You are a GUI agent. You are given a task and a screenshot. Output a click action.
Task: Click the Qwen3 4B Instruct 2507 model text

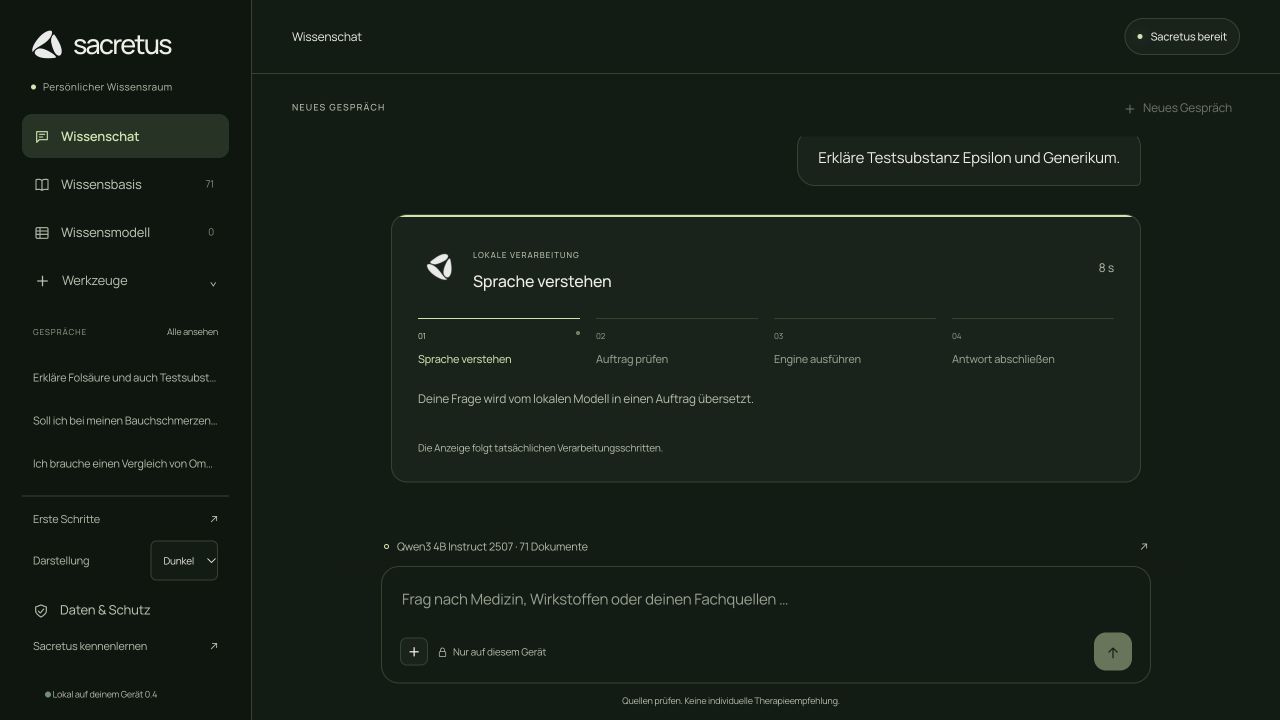(455, 547)
